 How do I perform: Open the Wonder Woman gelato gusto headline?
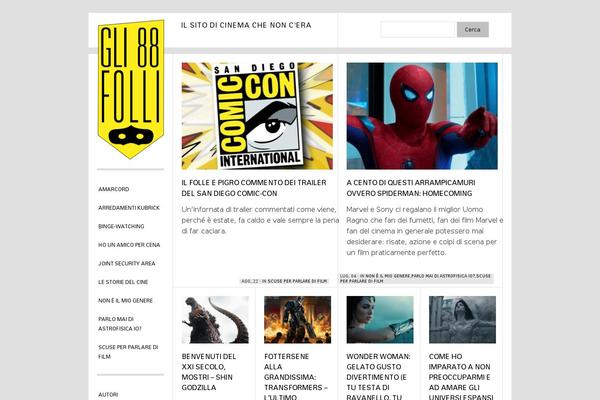coord(378,377)
